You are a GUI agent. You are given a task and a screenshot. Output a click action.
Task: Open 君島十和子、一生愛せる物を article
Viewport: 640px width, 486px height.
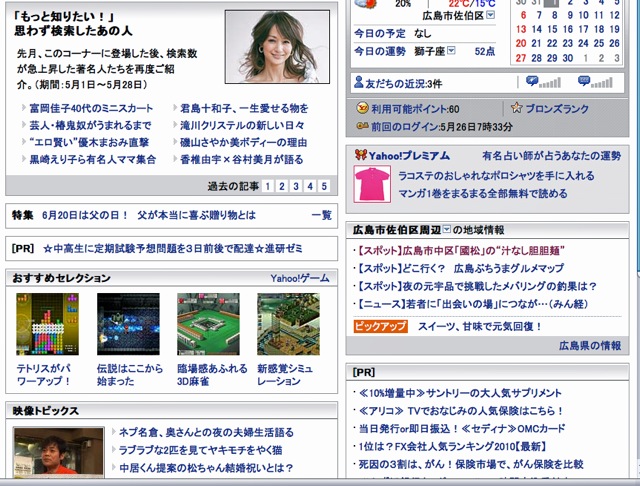tap(244, 108)
